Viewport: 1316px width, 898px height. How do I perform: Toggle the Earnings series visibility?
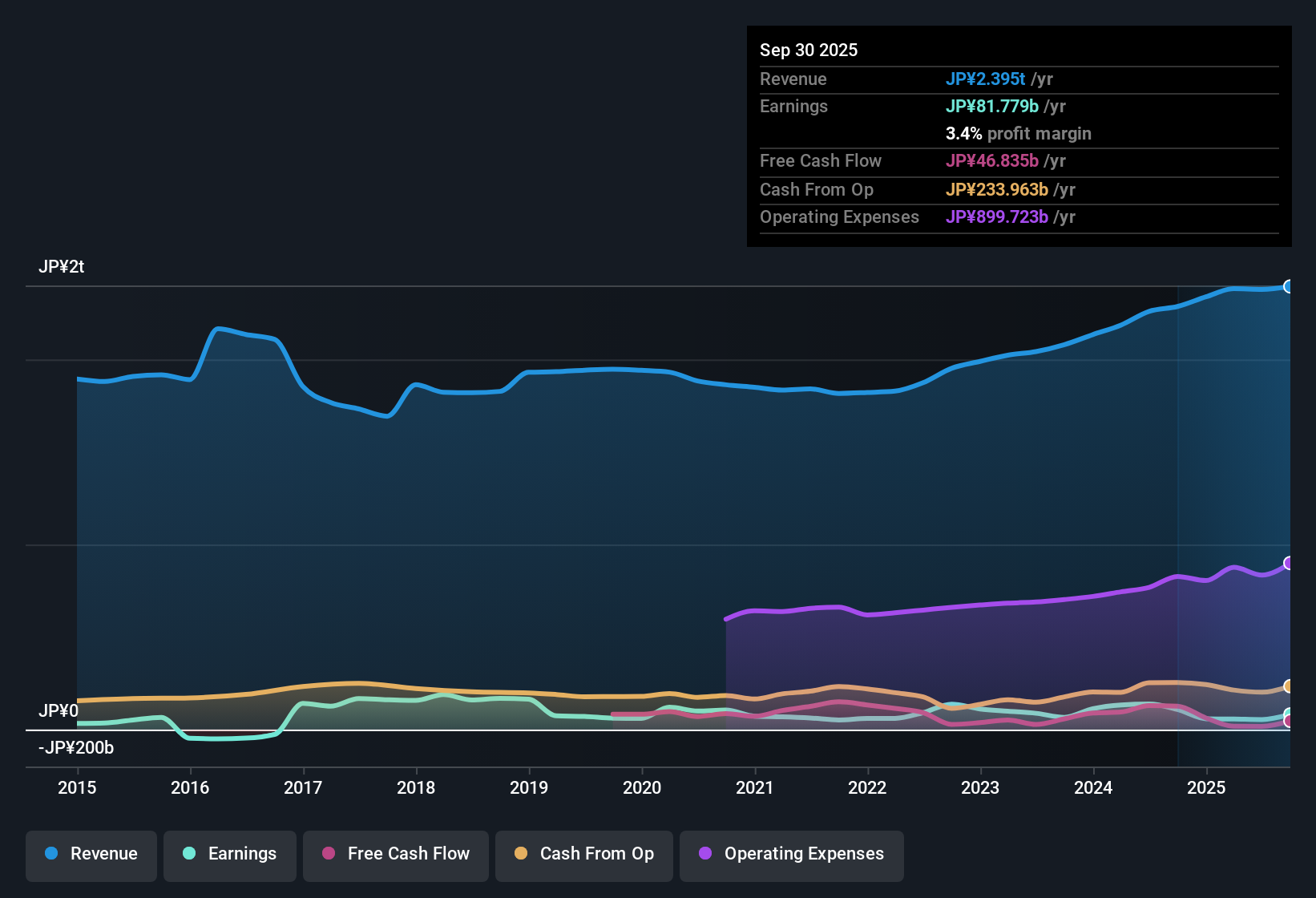[x=229, y=854]
